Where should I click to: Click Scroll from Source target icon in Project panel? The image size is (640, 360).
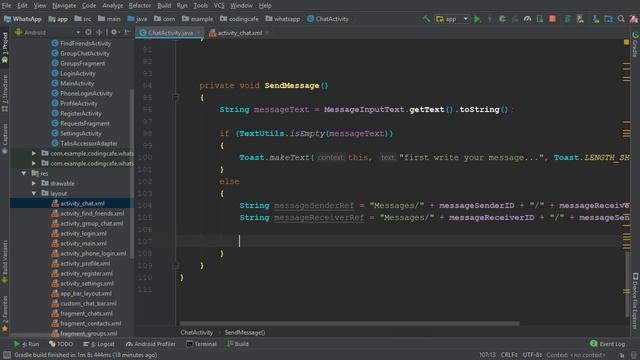pos(88,32)
